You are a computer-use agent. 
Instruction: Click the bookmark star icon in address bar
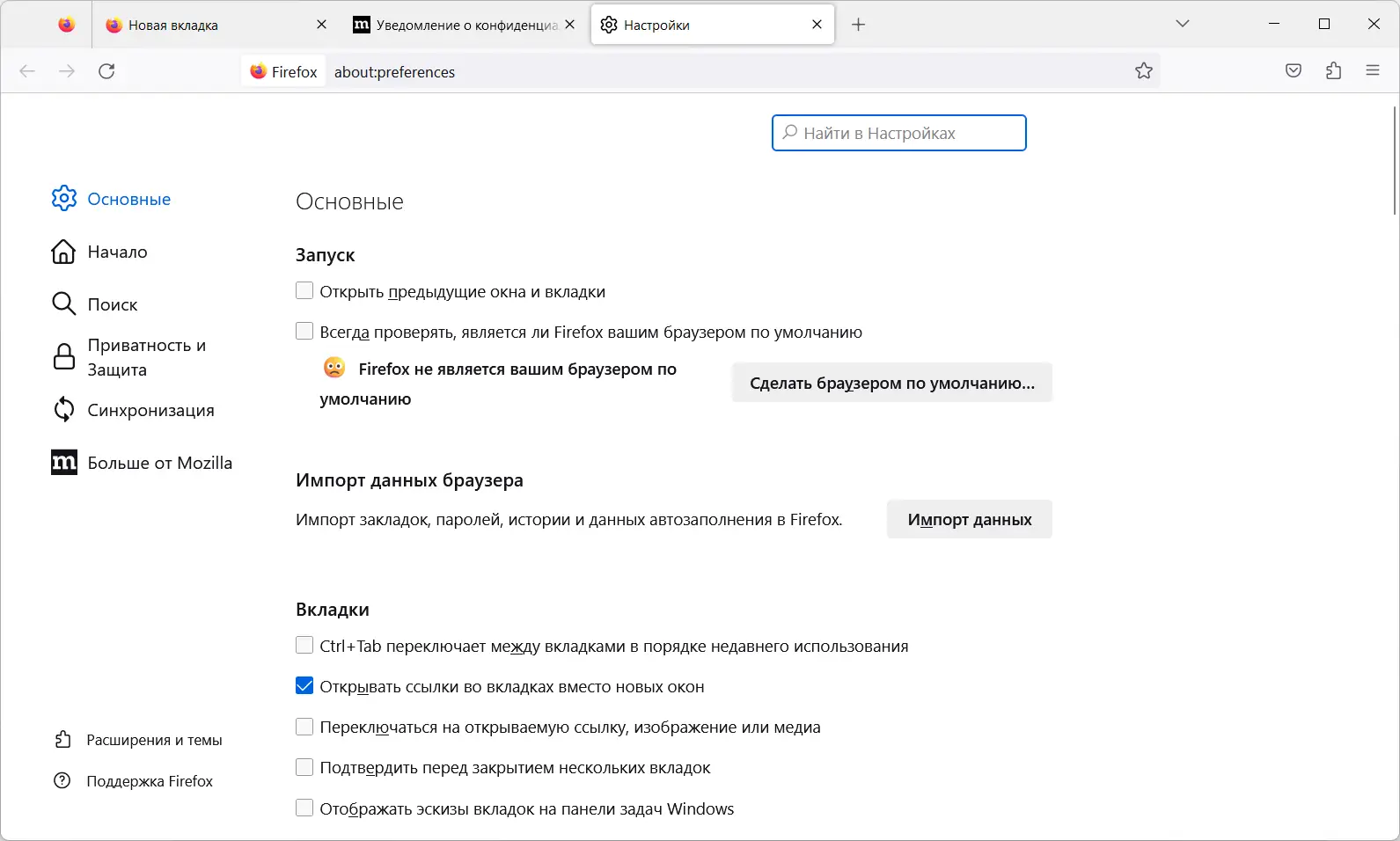point(1143,71)
